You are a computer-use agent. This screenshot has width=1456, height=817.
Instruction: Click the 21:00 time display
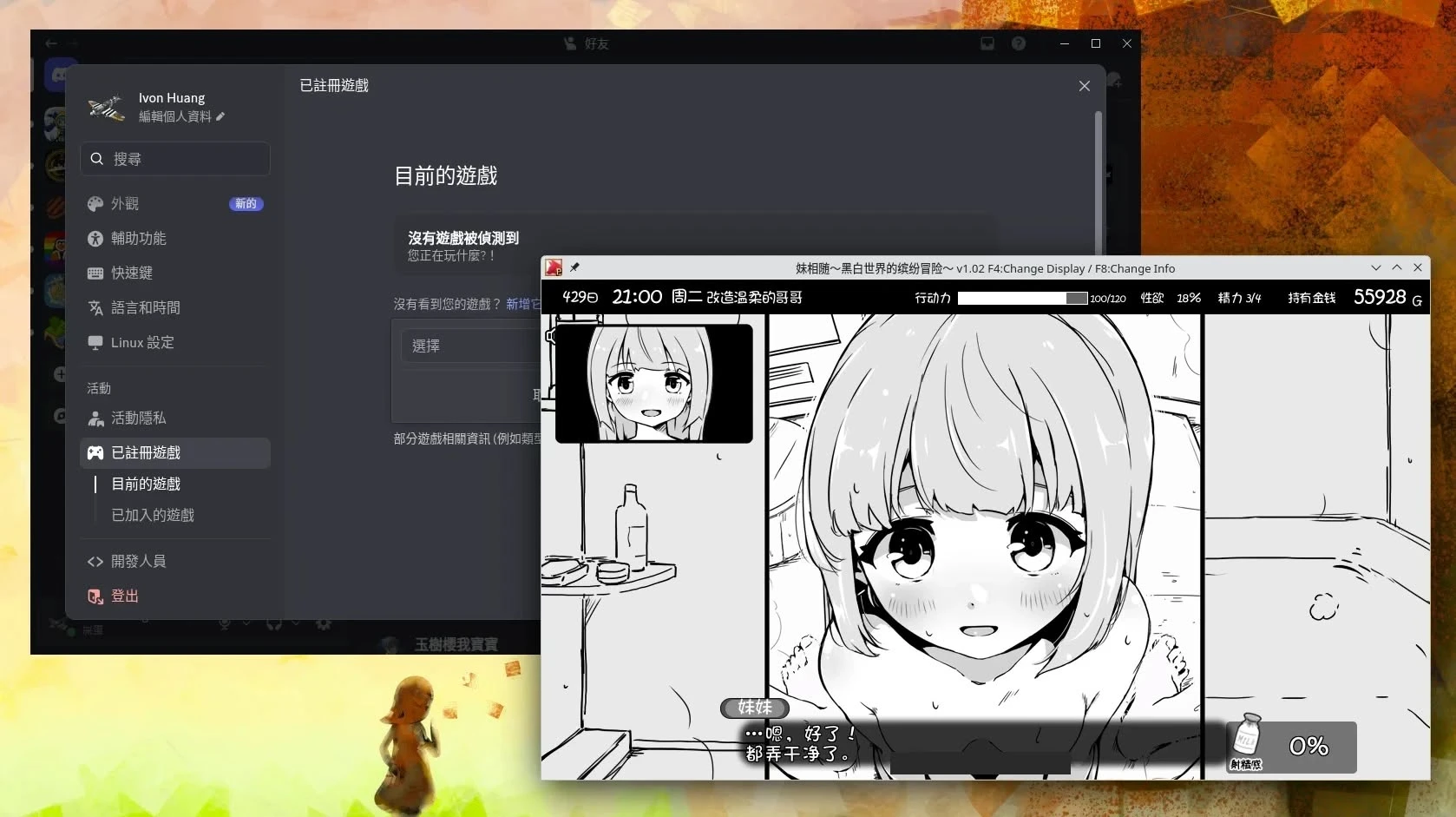pyautogui.click(x=637, y=297)
